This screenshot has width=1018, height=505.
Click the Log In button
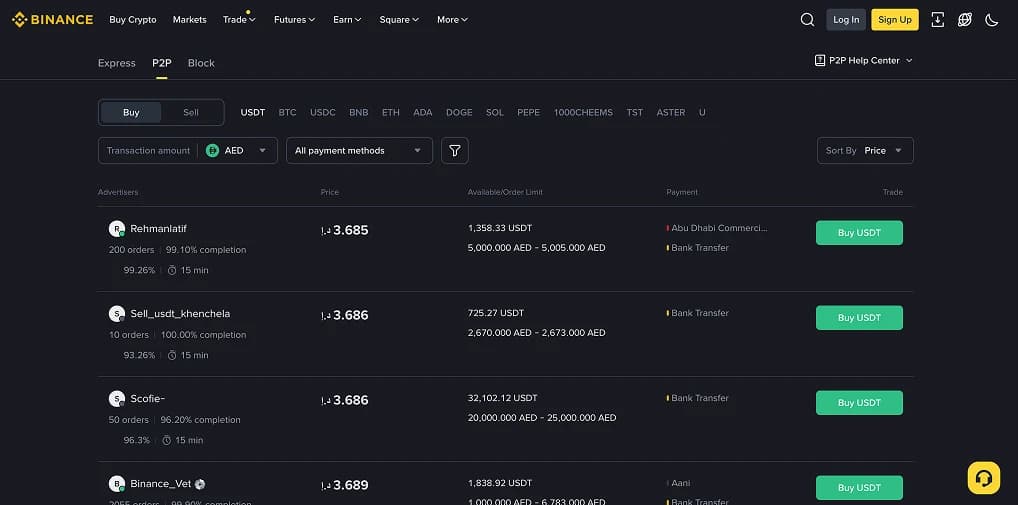846,19
